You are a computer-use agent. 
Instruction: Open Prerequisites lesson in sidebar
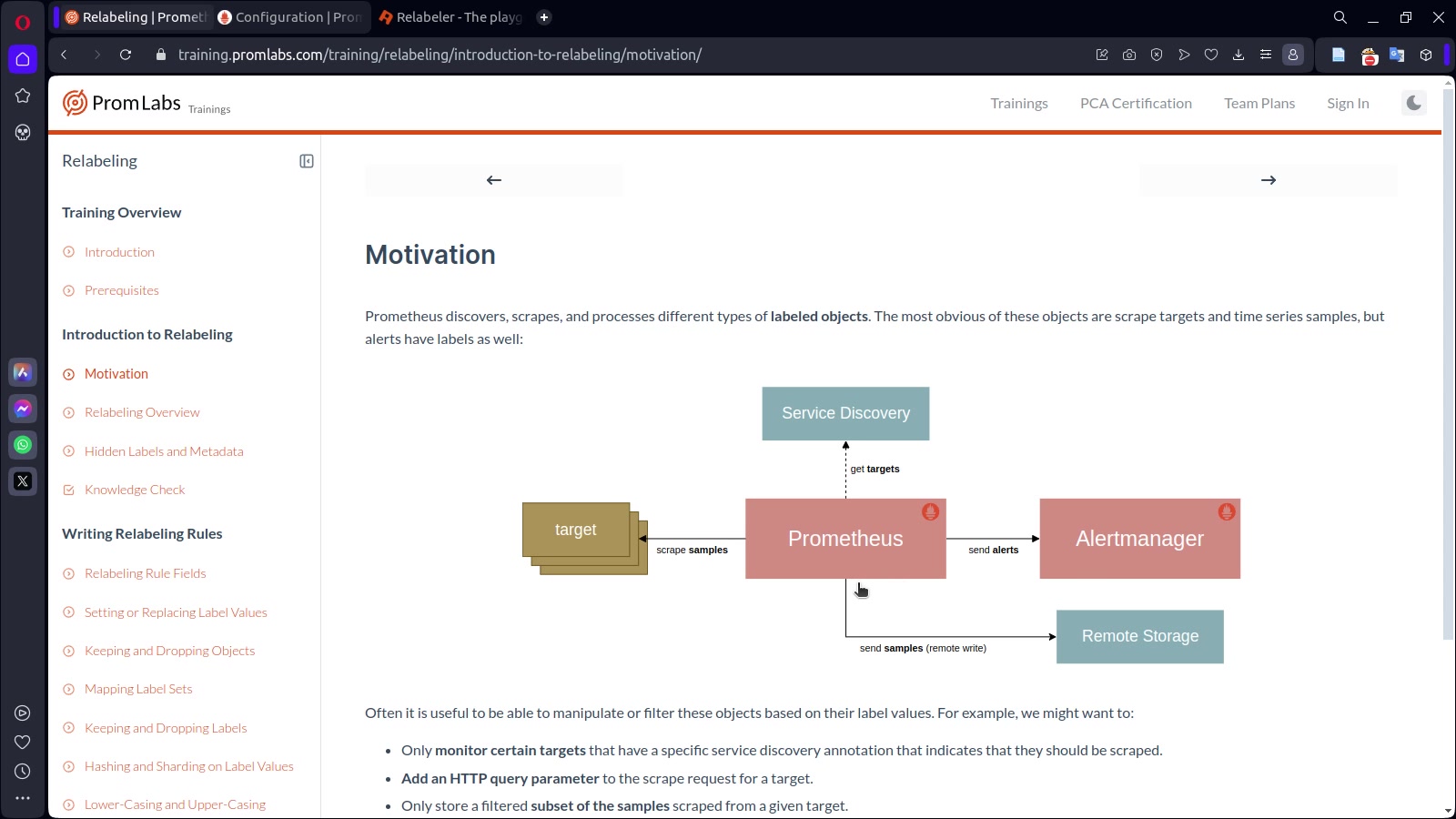point(122,290)
